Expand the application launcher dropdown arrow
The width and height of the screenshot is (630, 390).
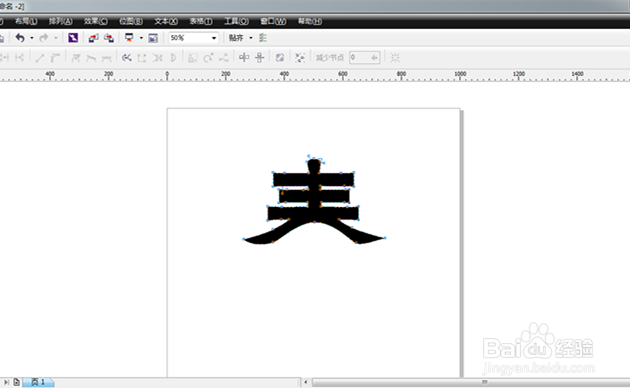[141, 38]
